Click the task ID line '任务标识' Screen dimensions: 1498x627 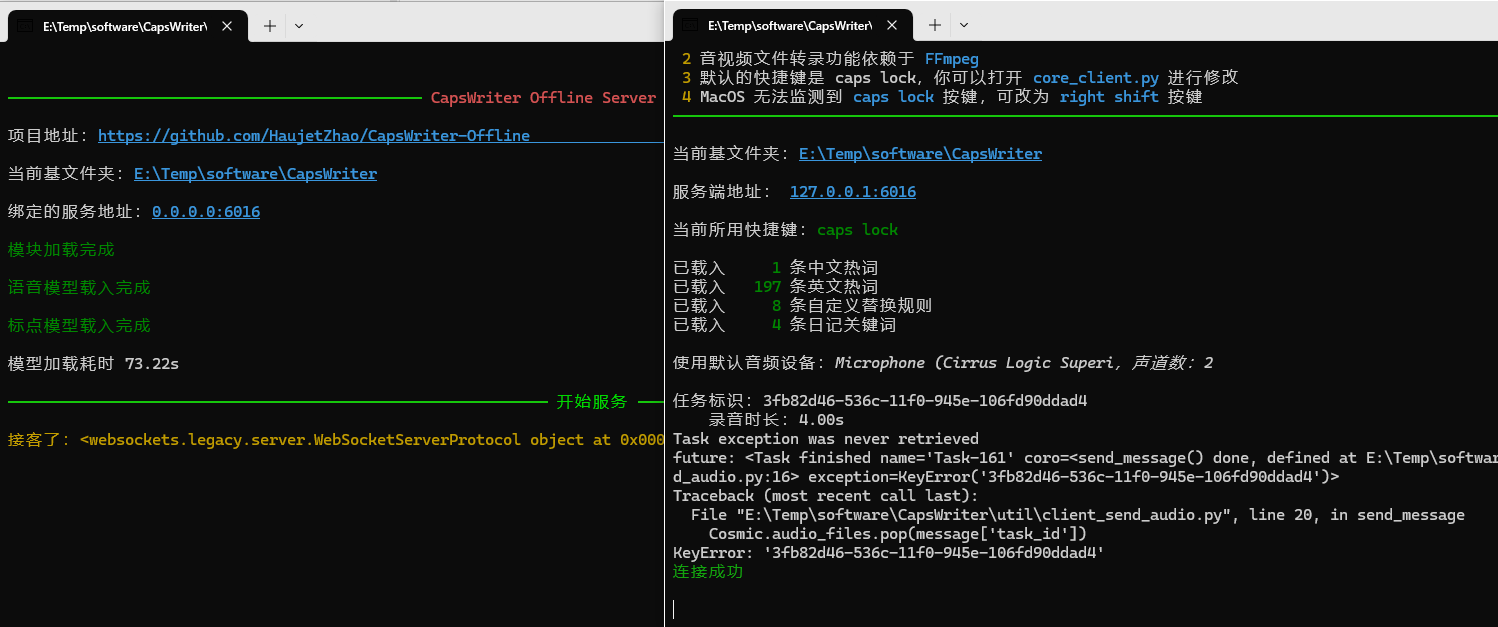(x=880, y=401)
